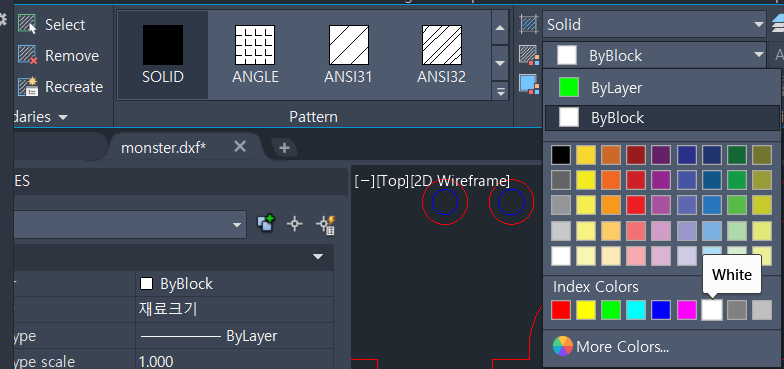Click the Select Objects crosshair icon
The height and width of the screenshot is (369, 784).
coord(295,224)
